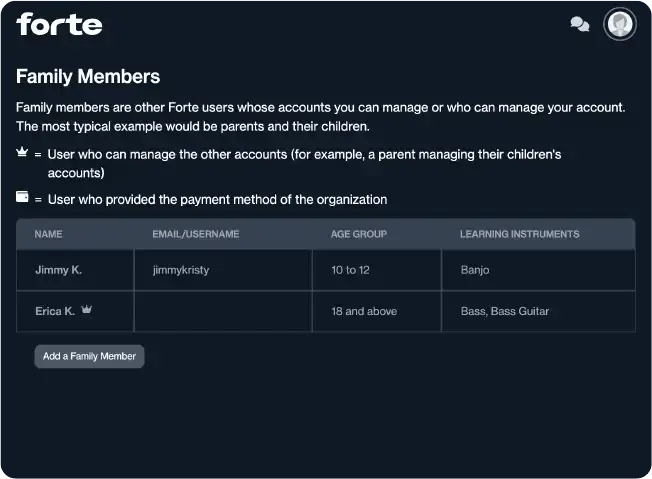Click Erica K.'s empty email cell
The width and height of the screenshot is (652, 479).
[x=223, y=311]
